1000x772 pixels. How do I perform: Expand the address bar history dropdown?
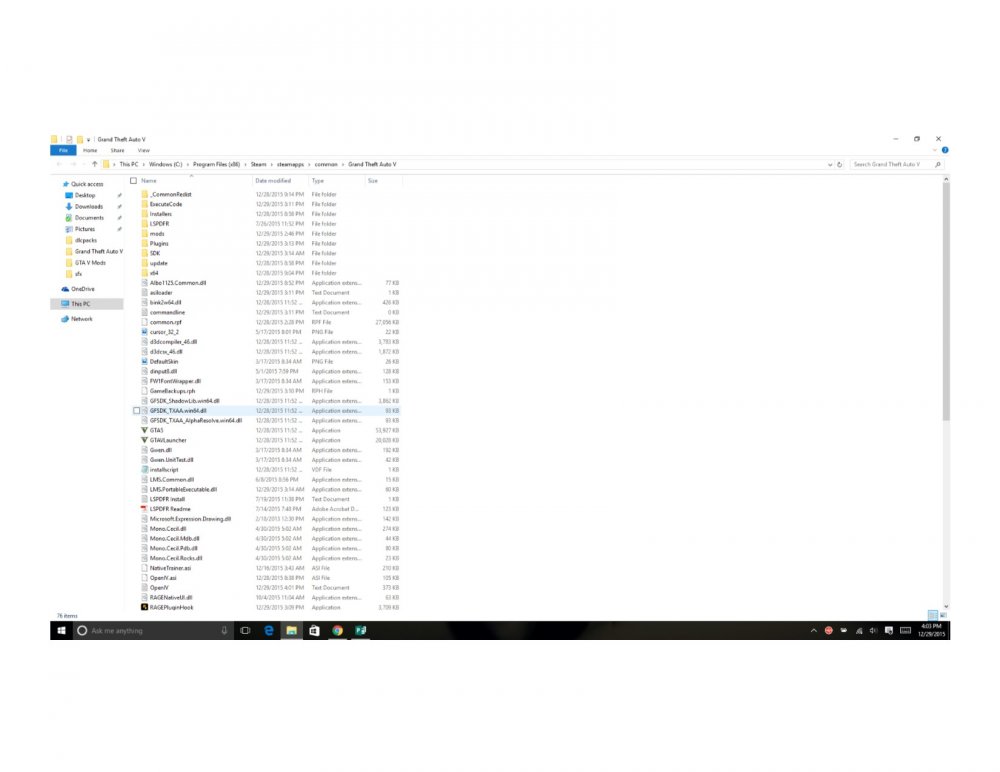[x=830, y=165]
